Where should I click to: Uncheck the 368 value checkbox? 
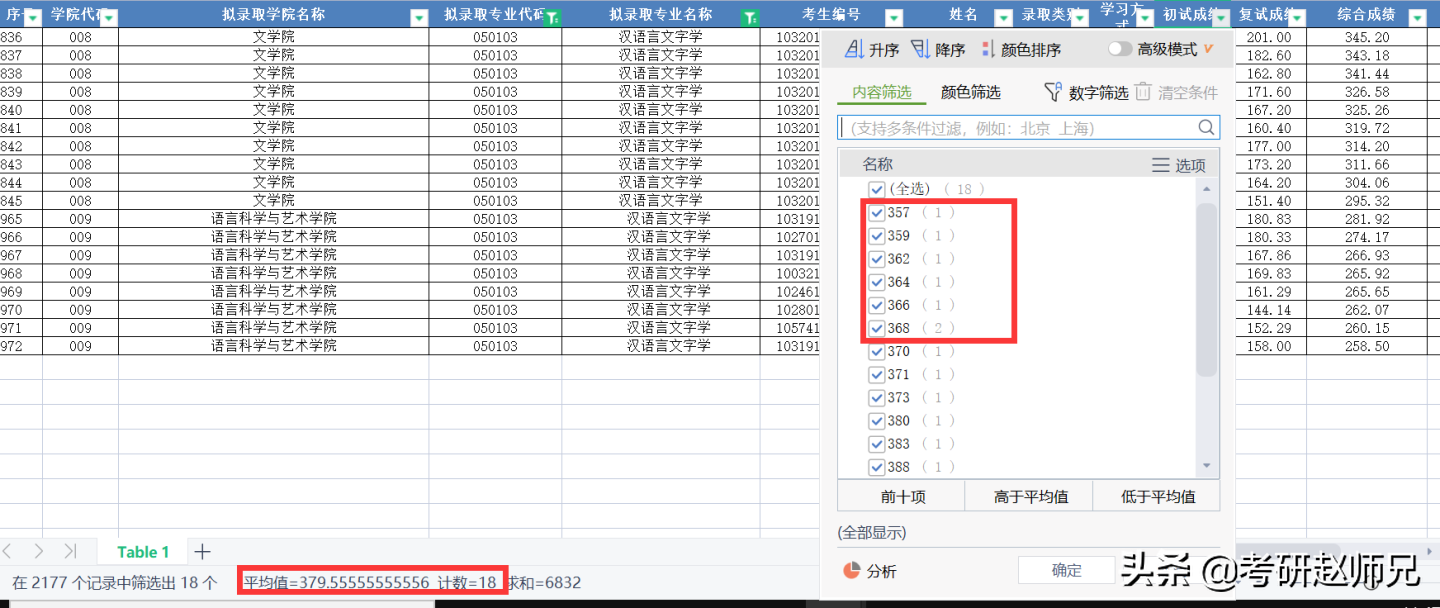tap(877, 328)
